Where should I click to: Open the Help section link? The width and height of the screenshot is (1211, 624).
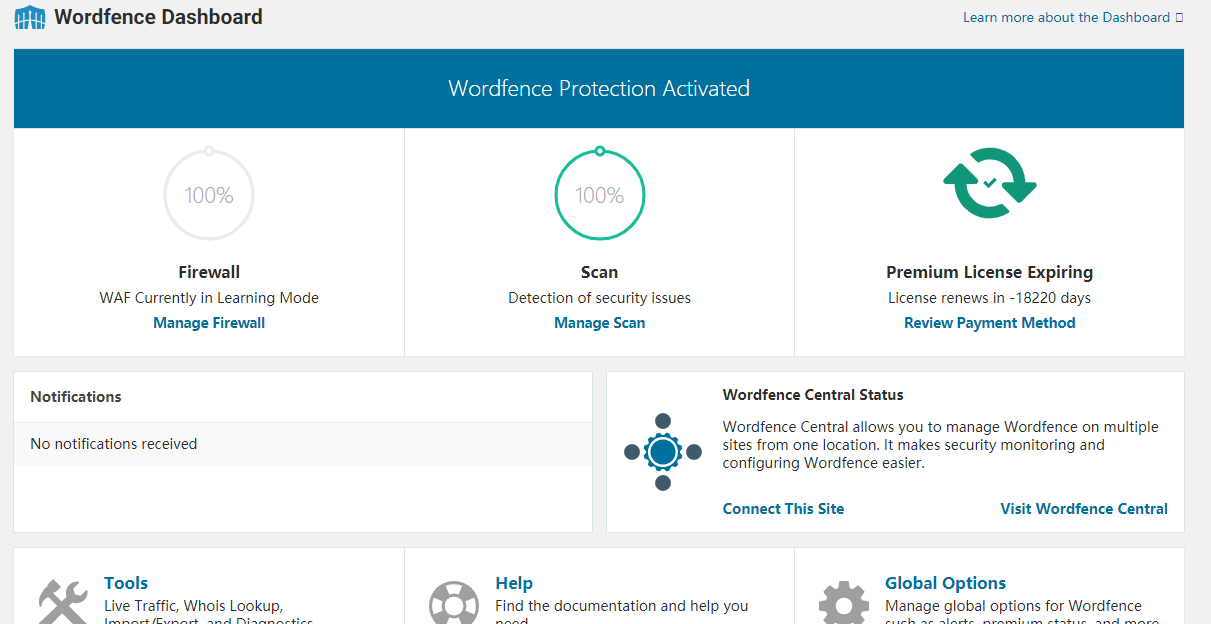[514, 583]
